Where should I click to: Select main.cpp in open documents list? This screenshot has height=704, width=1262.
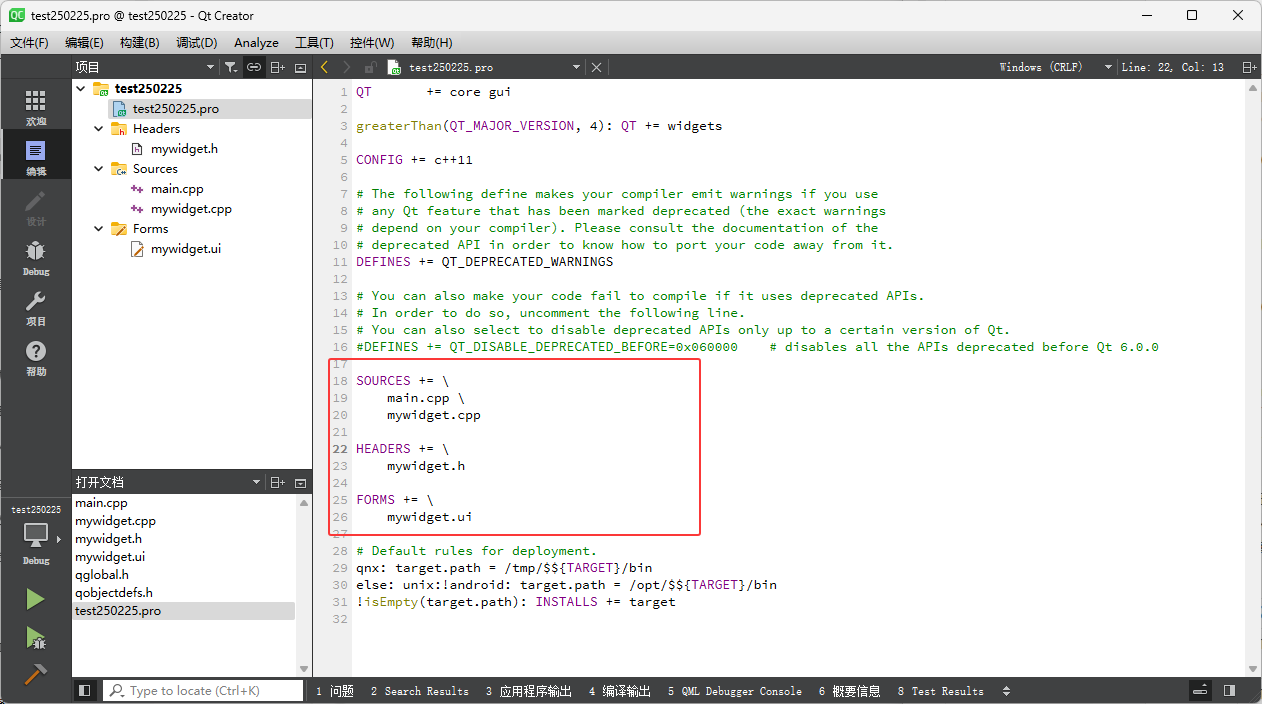pos(101,503)
